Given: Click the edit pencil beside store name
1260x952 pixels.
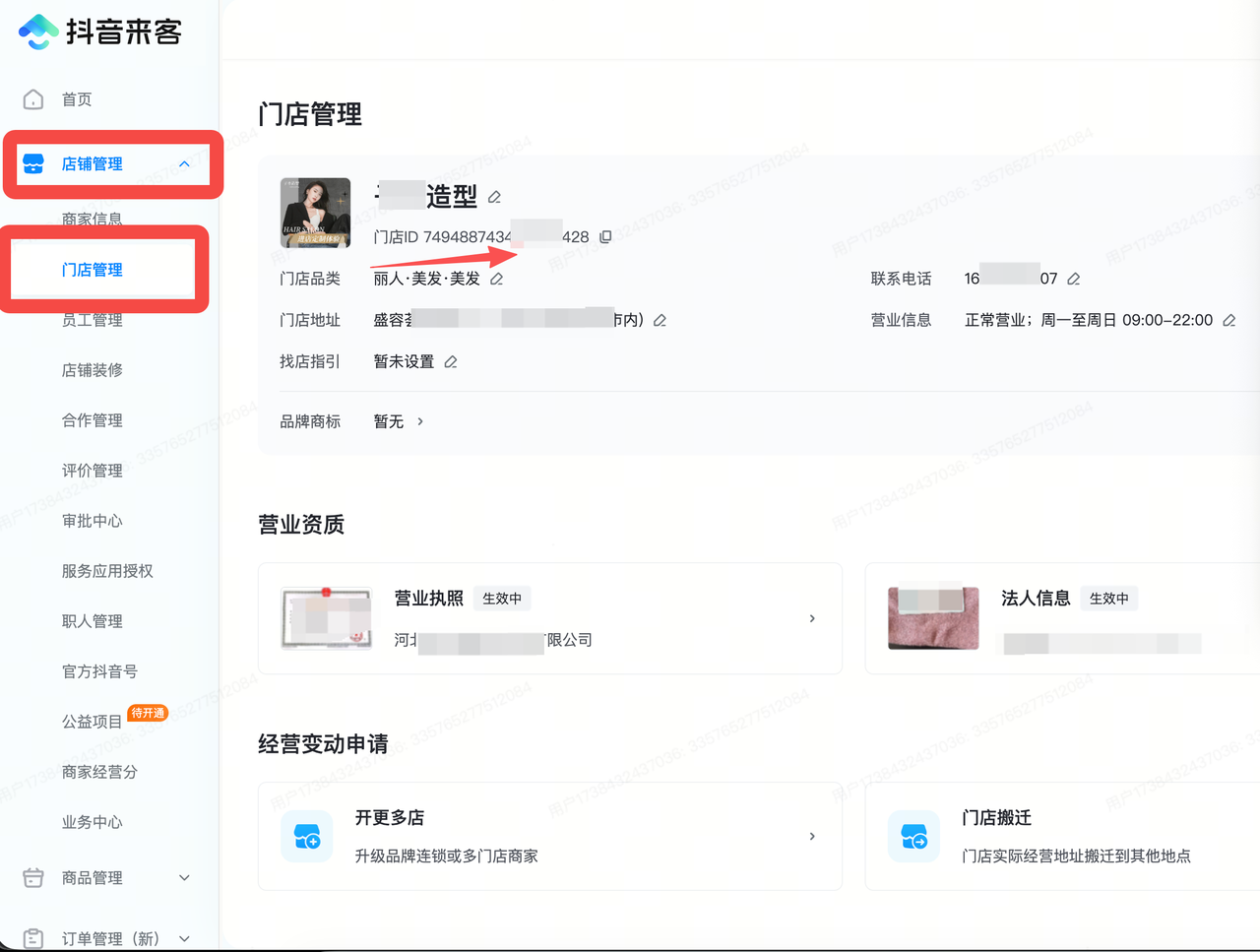Looking at the screenshot, I should tap(494, 198).
